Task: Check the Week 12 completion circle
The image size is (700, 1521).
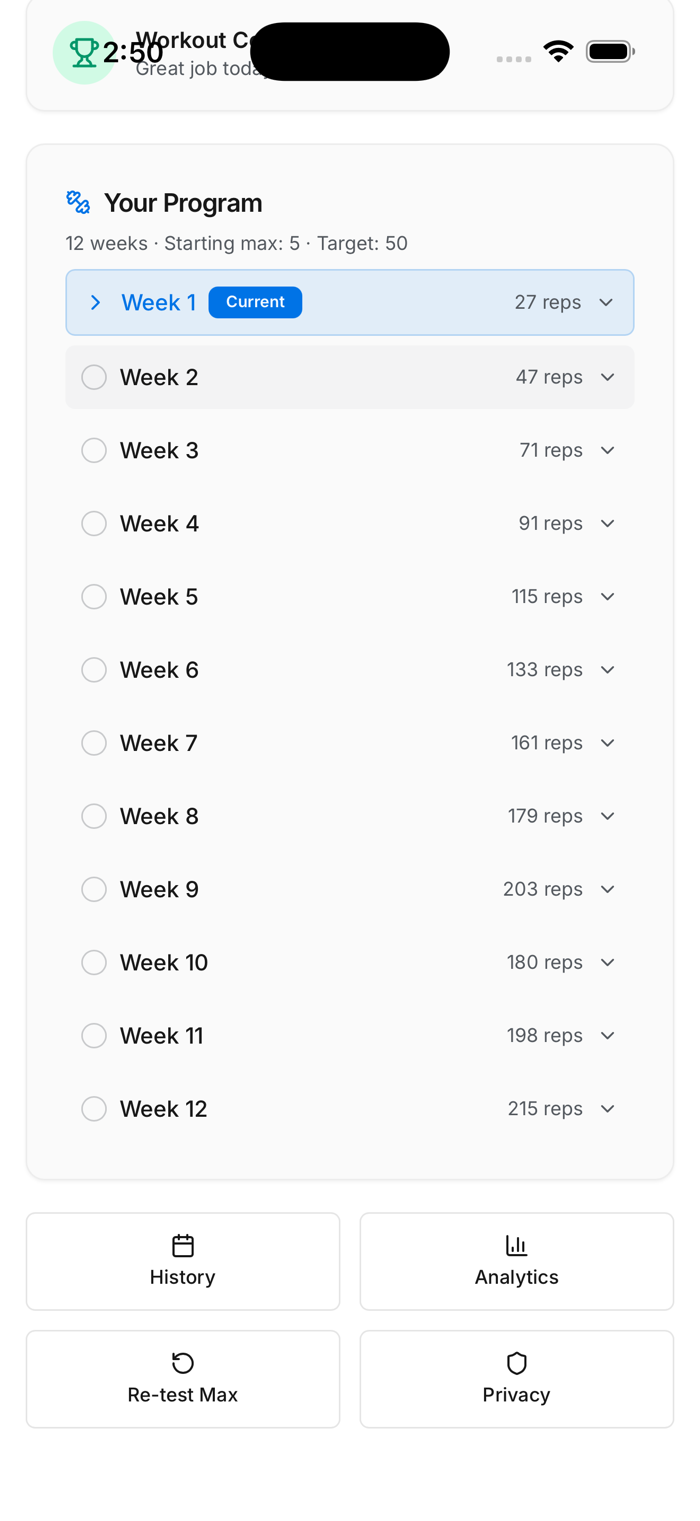Action: (94, 1109)
